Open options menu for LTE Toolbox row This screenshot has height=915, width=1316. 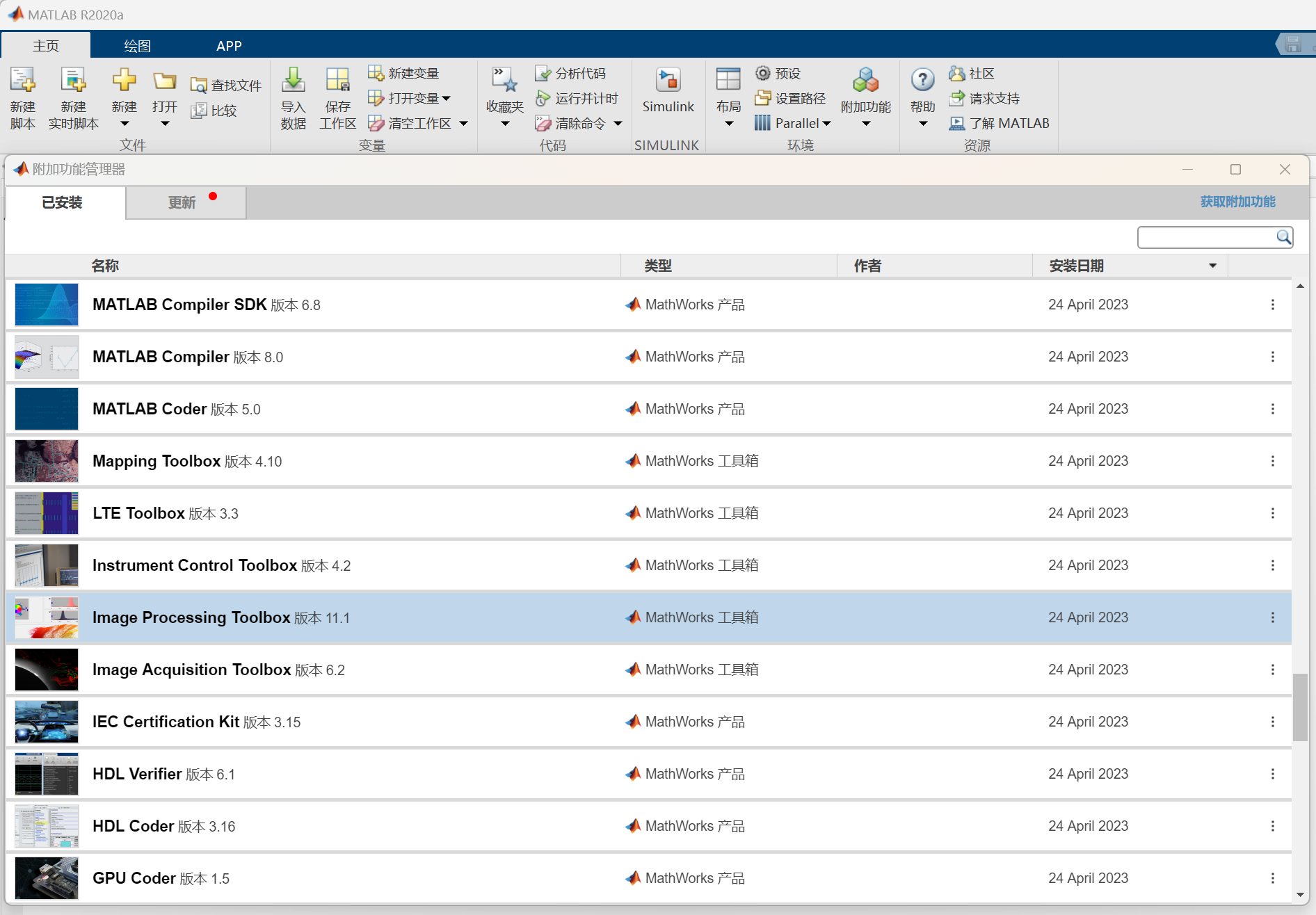pyautogui.click(x=1273, y=513)
